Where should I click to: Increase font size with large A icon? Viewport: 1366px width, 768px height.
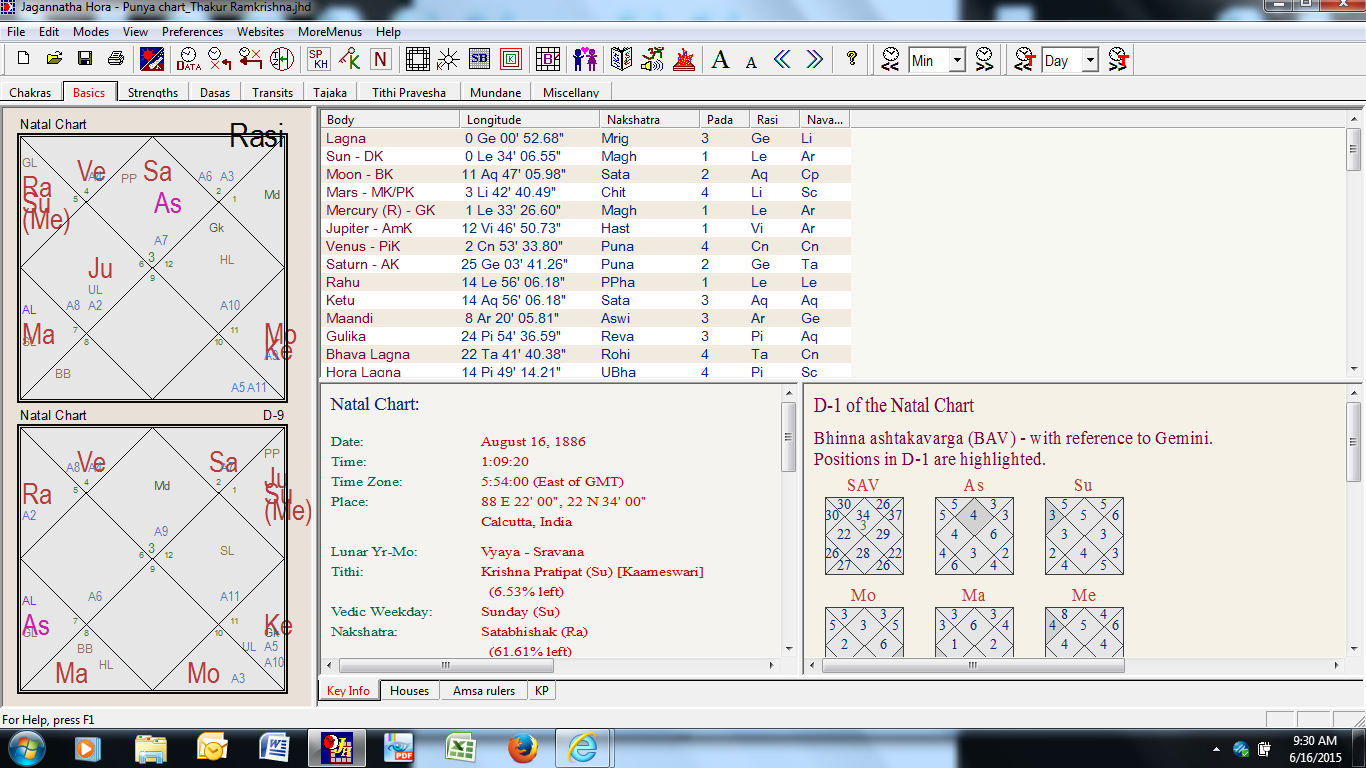[x=720, y=59]
